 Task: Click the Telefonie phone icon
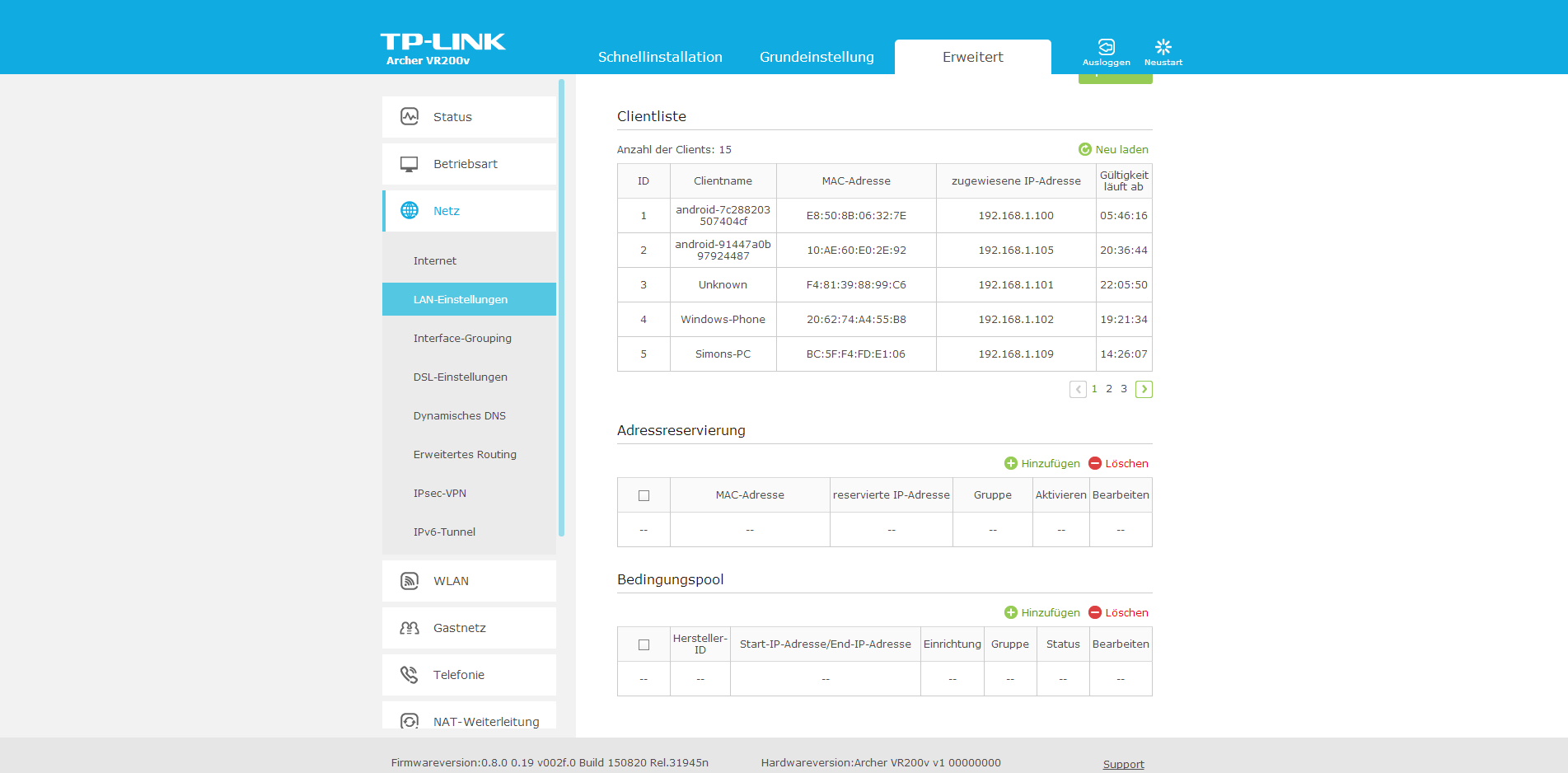[410, 675]
